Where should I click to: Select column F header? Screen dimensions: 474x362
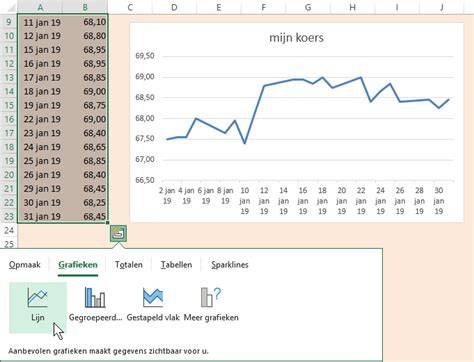(264, 7)
